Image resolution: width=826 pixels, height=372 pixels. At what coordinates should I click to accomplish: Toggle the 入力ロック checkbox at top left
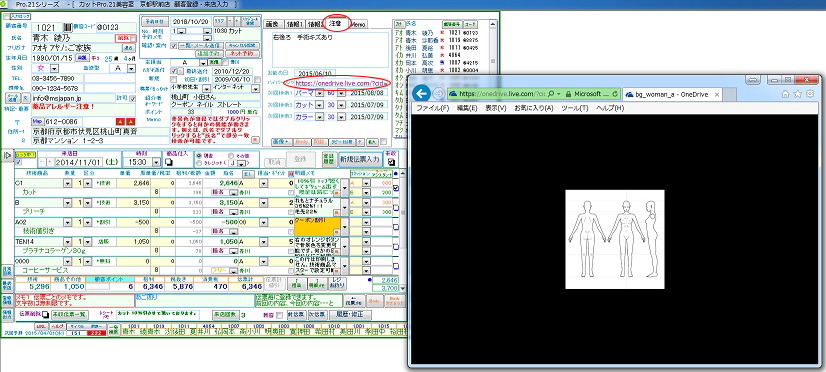tap(6, 16)
